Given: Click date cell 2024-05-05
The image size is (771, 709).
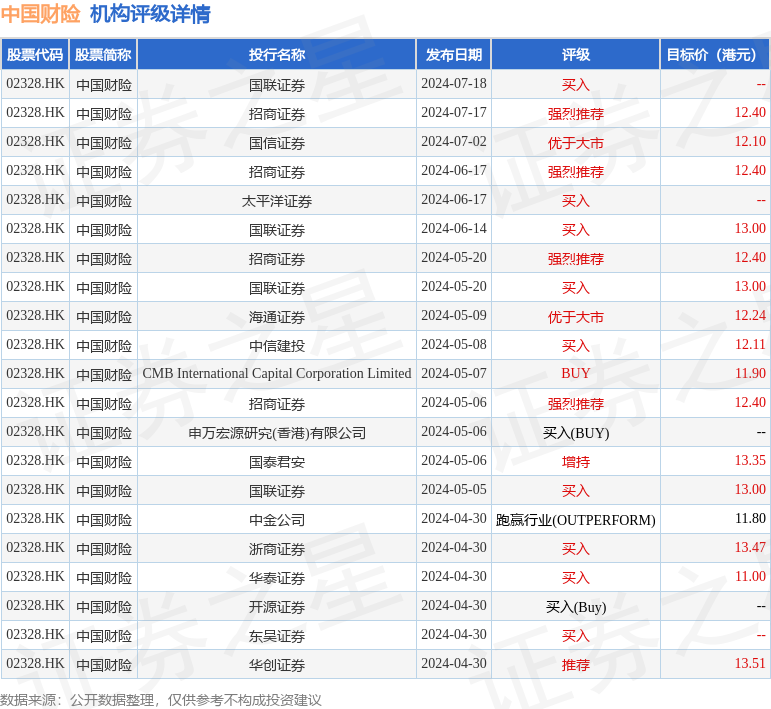Looking at the screenshot, I should pos(454,490).
